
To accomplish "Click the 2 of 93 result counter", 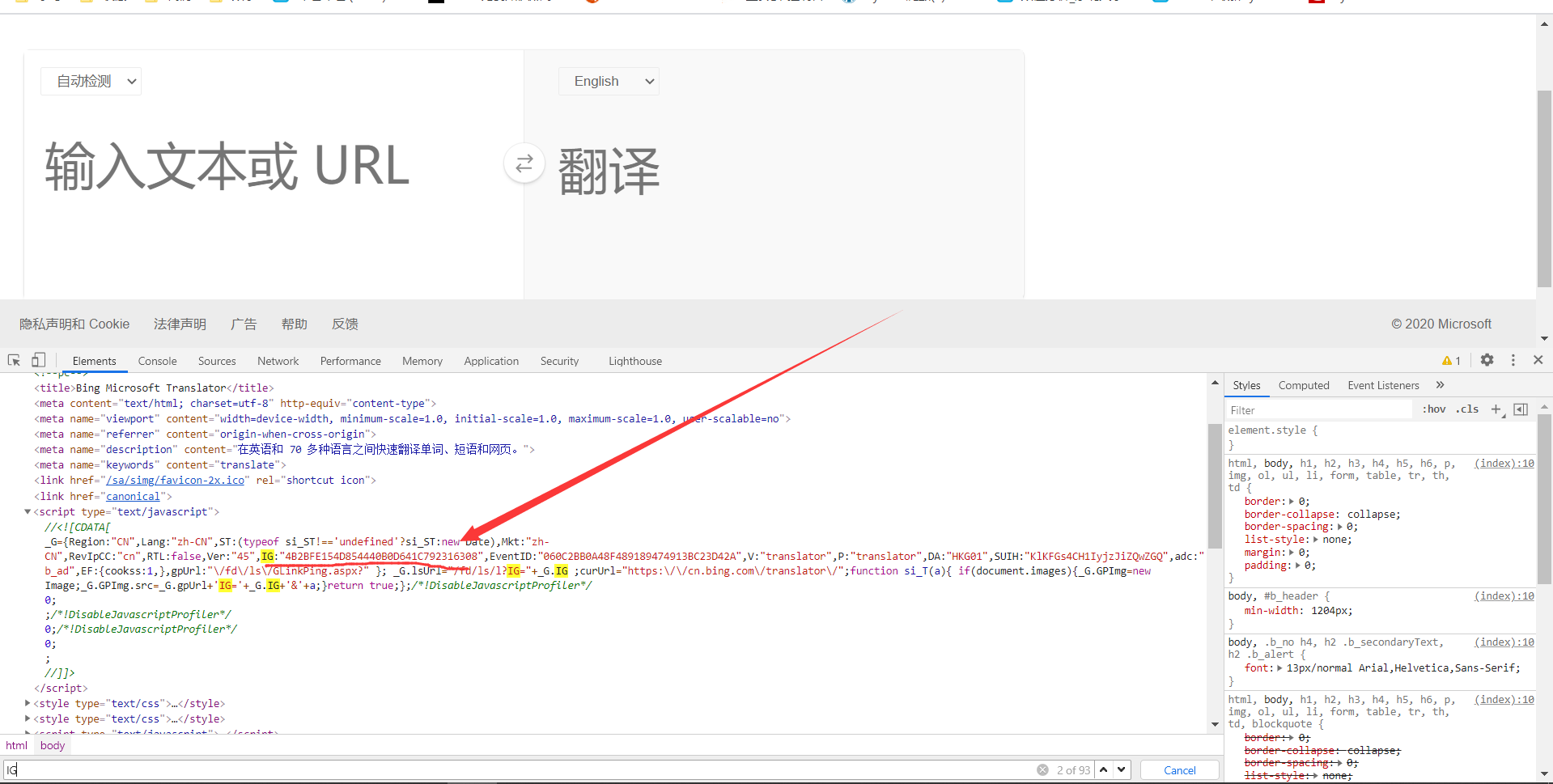I will [x=1073, y=770].
